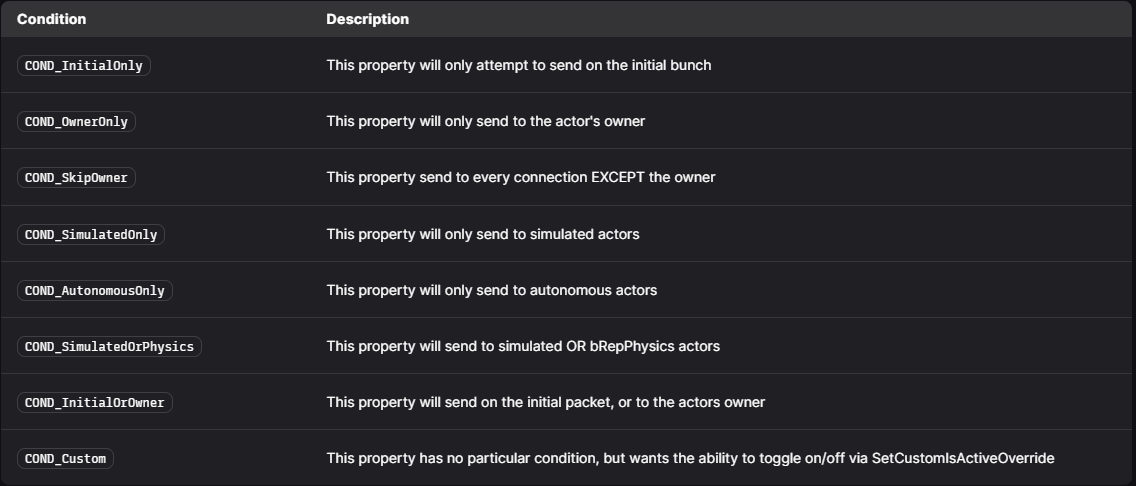1136x486 pixels.
Task: Click the COND_SimulatedOrPhysics code tag
Action: 110,346
